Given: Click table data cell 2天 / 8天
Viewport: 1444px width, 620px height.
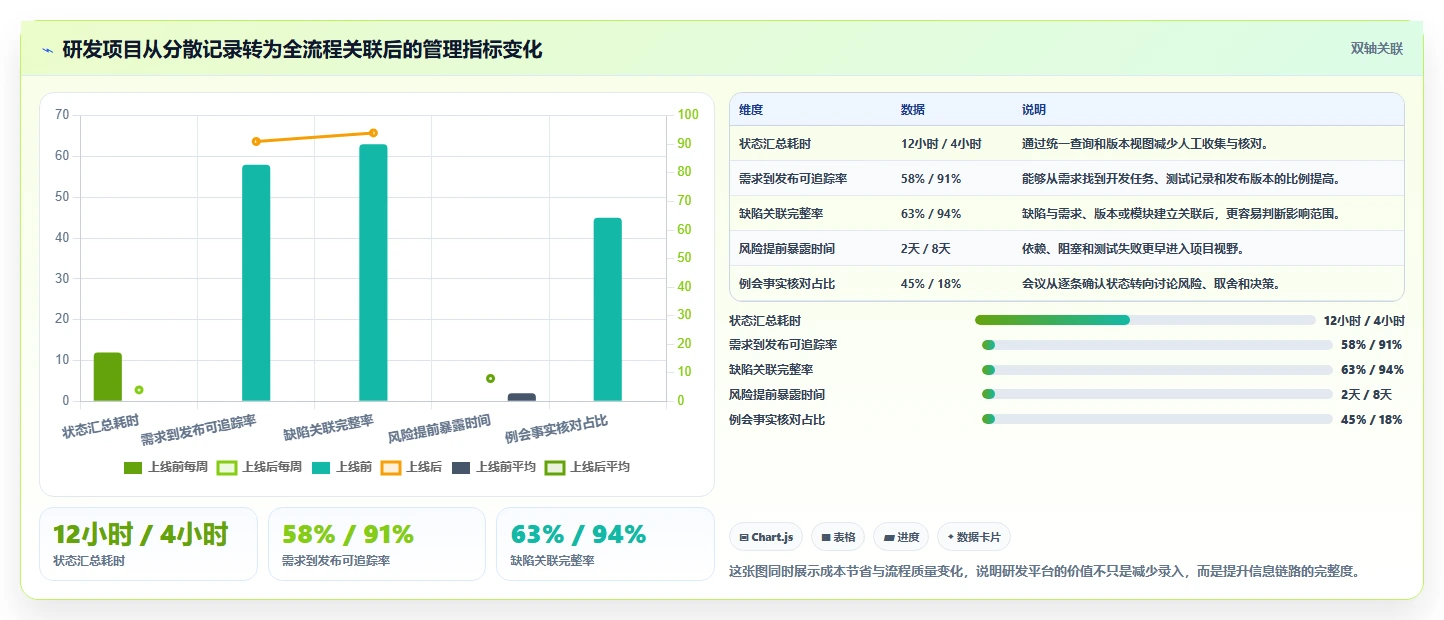Looking at the screenshot, I should pyautogui.click(x=926, y=249).
